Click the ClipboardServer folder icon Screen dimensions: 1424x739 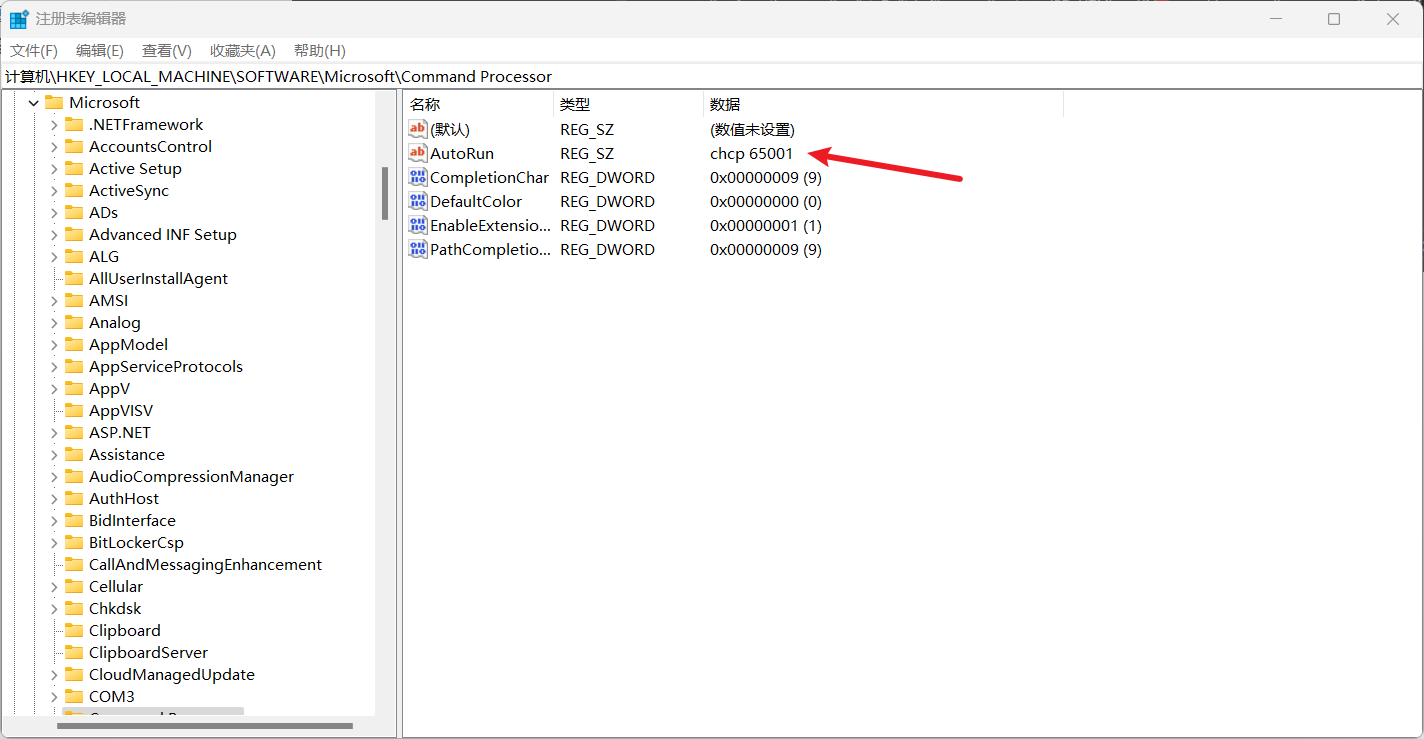tap(74, 653)
